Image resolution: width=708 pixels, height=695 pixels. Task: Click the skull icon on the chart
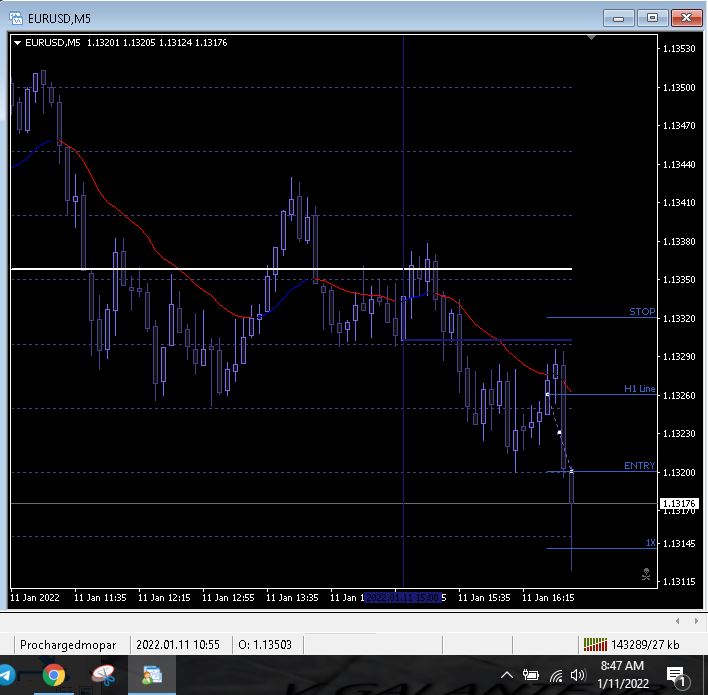(x=646, y=574)
